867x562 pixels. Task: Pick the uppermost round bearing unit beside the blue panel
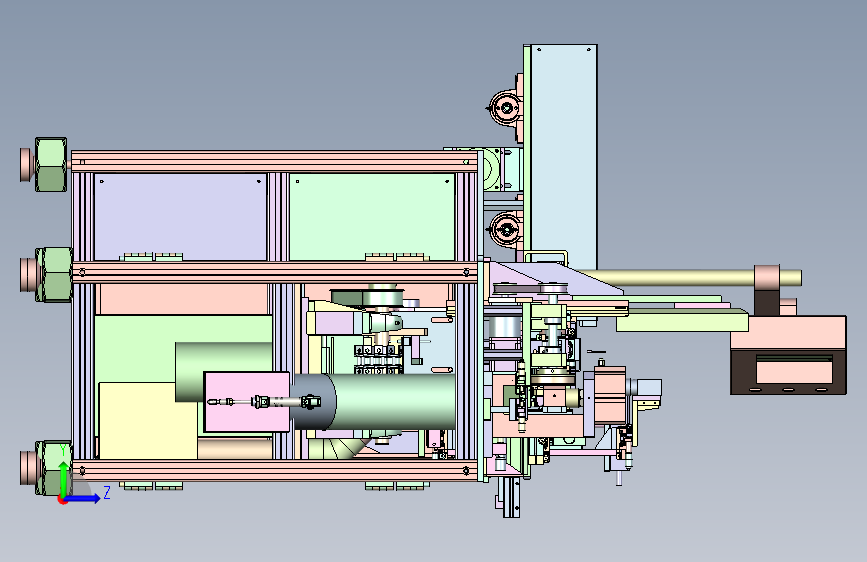pyautogui.click(x=506, y=107)
